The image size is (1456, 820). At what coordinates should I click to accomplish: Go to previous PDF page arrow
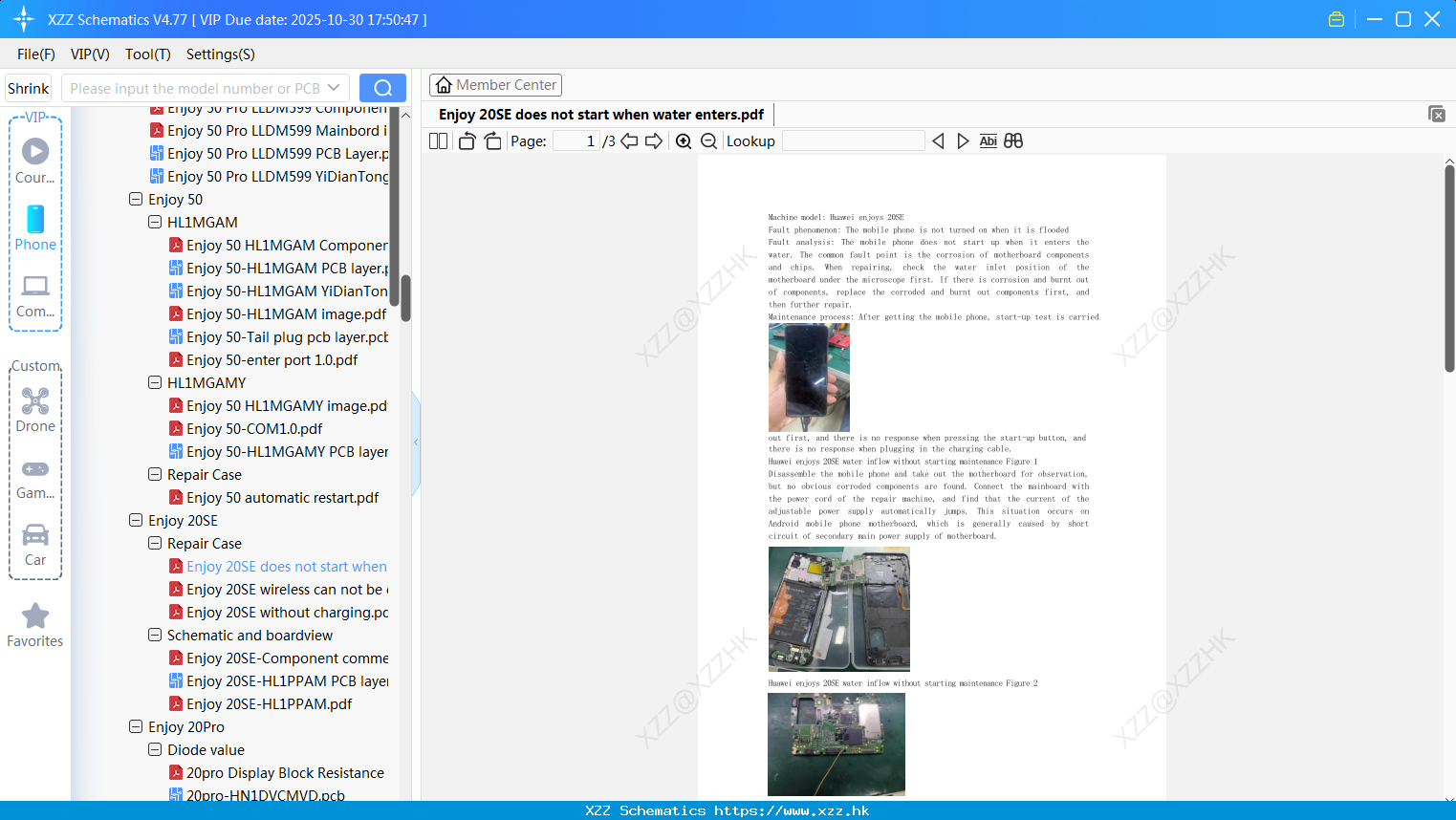click(629, 141)
